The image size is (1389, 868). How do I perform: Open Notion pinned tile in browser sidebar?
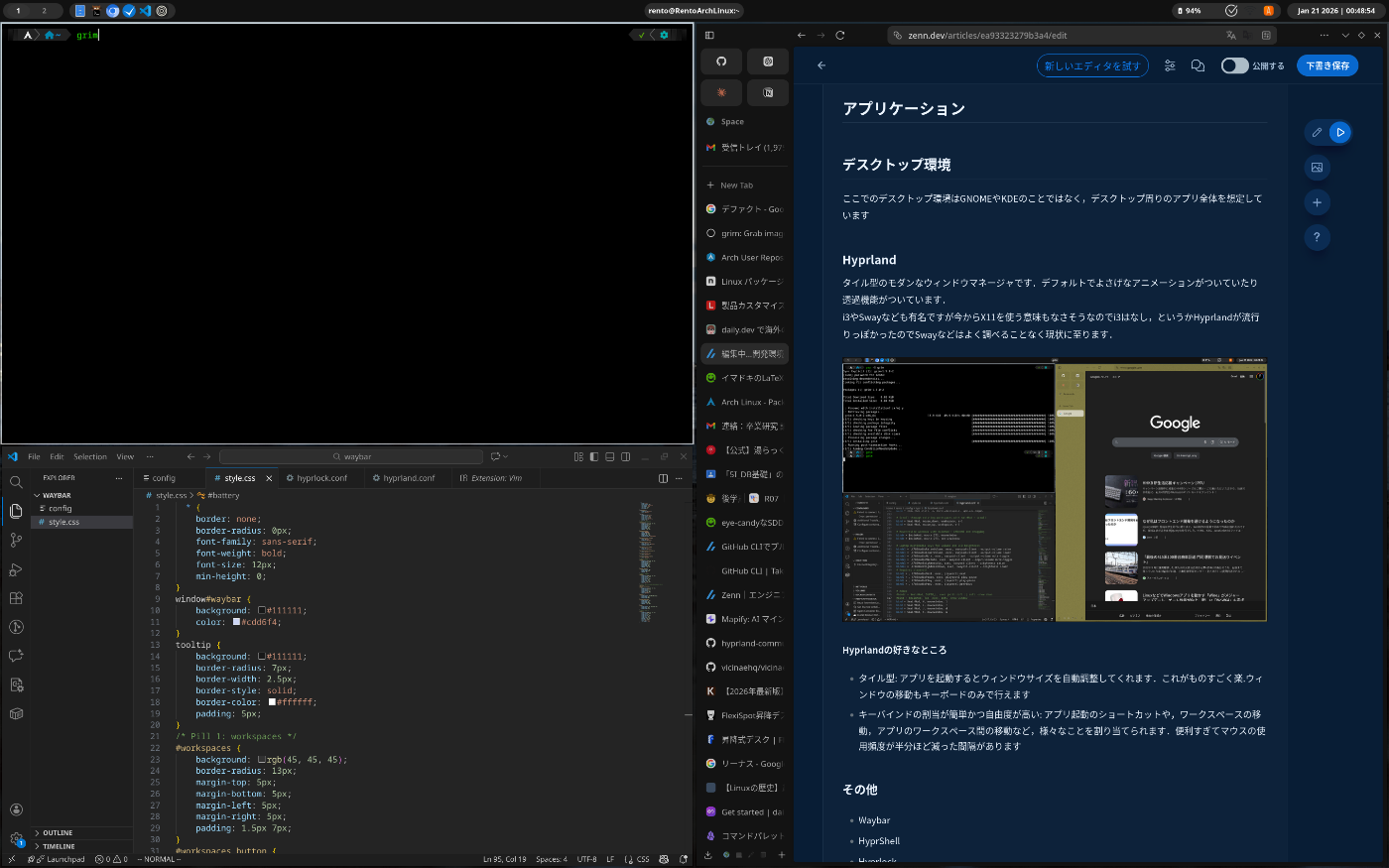click(768, 92)
